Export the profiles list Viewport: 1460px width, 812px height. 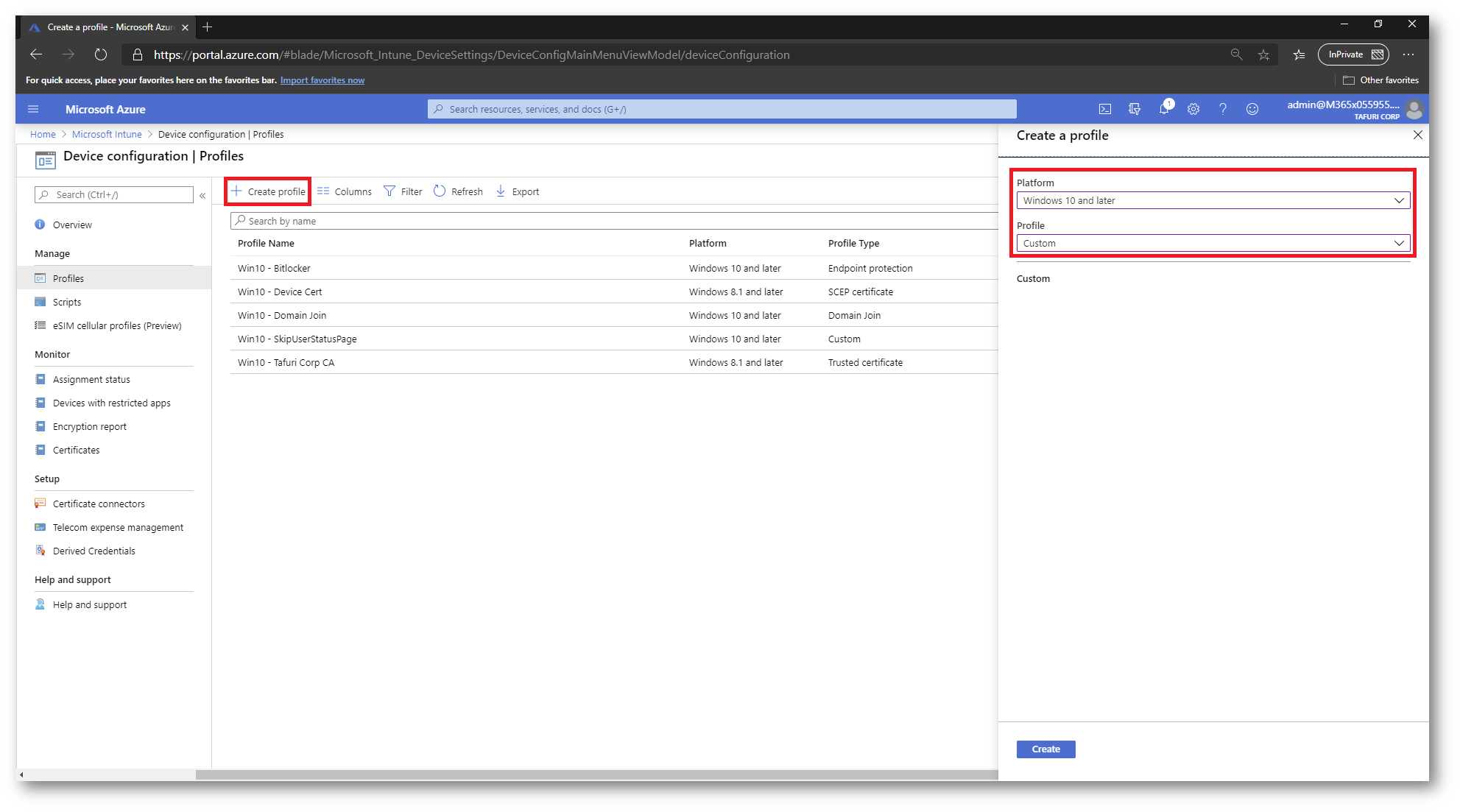(517, 191)
